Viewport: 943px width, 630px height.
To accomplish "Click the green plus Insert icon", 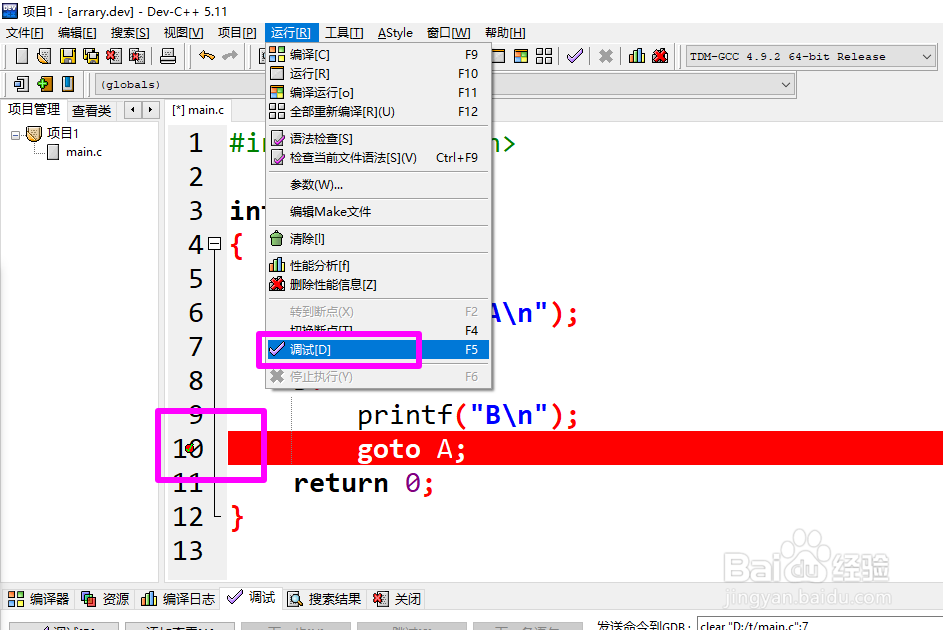I will coord(45,84).
